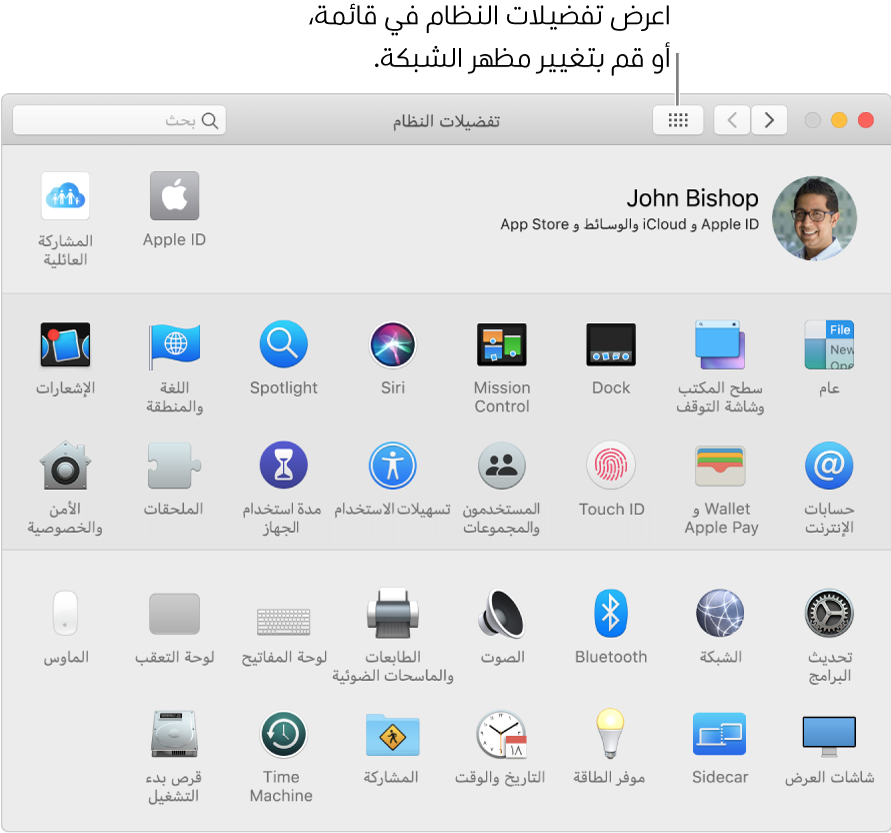The image size is (891, 833).
Task: Open Printers & Scanners (الطابعات والماسحات الضوئية) icon
Action: pyautogui.click(x=393, y=614)
